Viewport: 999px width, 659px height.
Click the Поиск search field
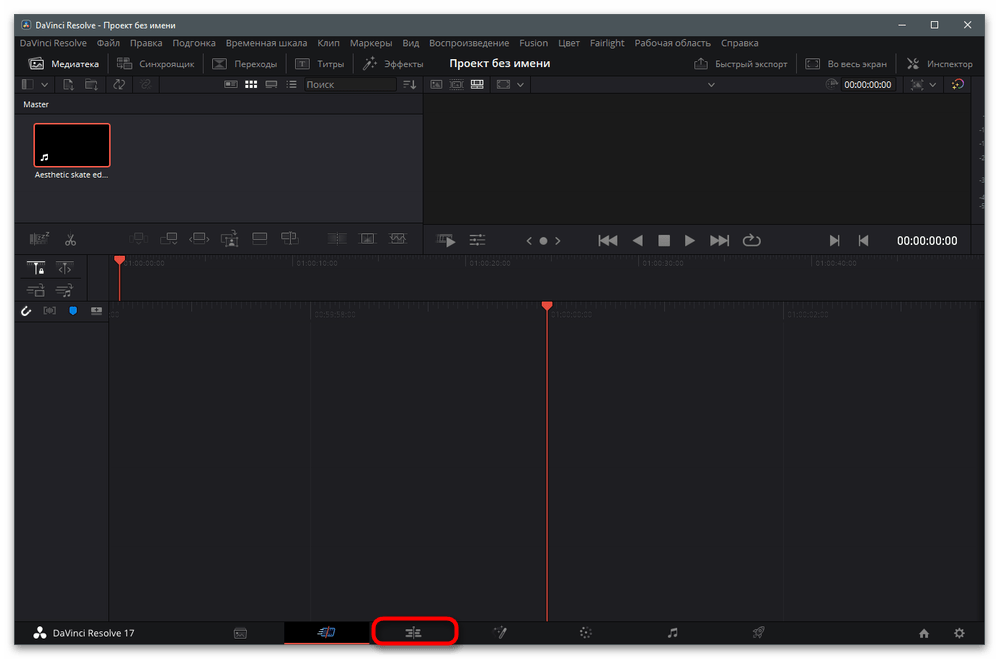350,84
